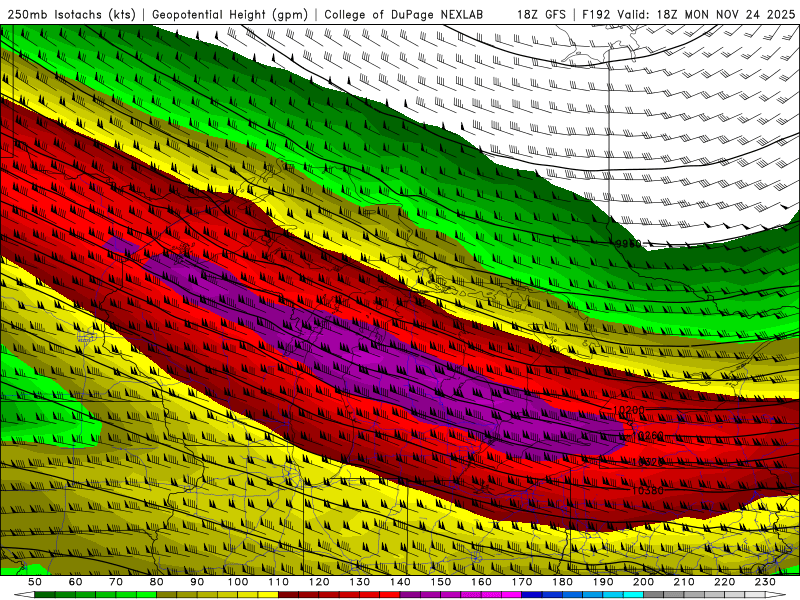Click the 230 value on the color scale
This screenshot has height=600, width=800.
pos(765,582)
